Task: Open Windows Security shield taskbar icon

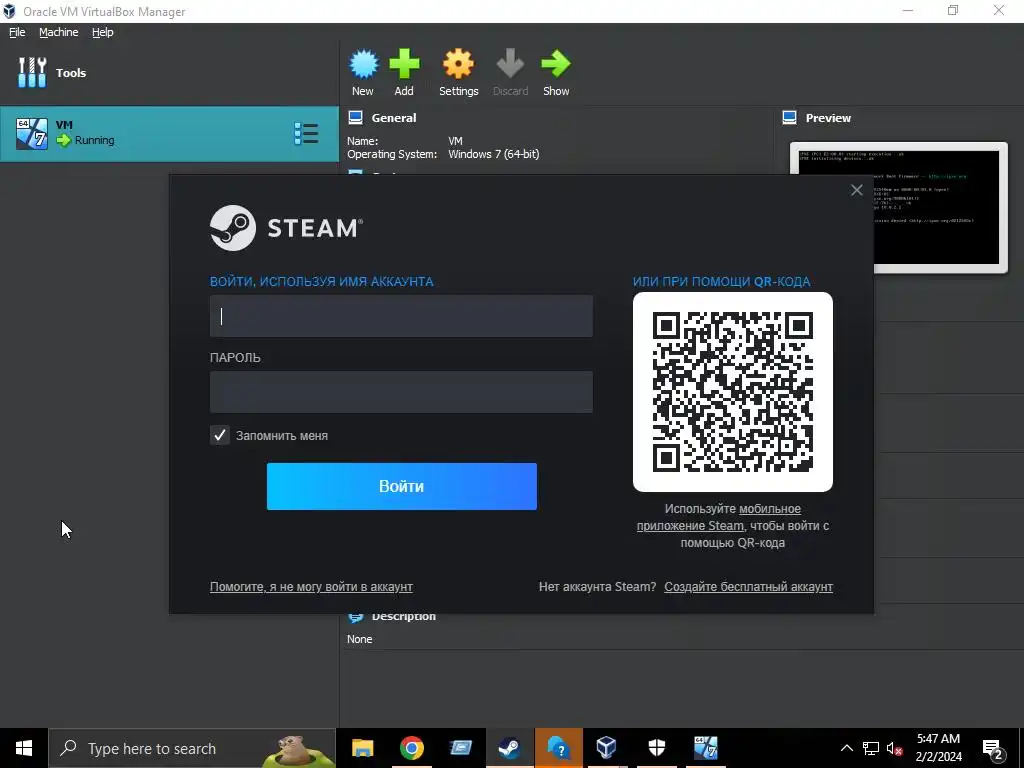Action: (656, 748)
